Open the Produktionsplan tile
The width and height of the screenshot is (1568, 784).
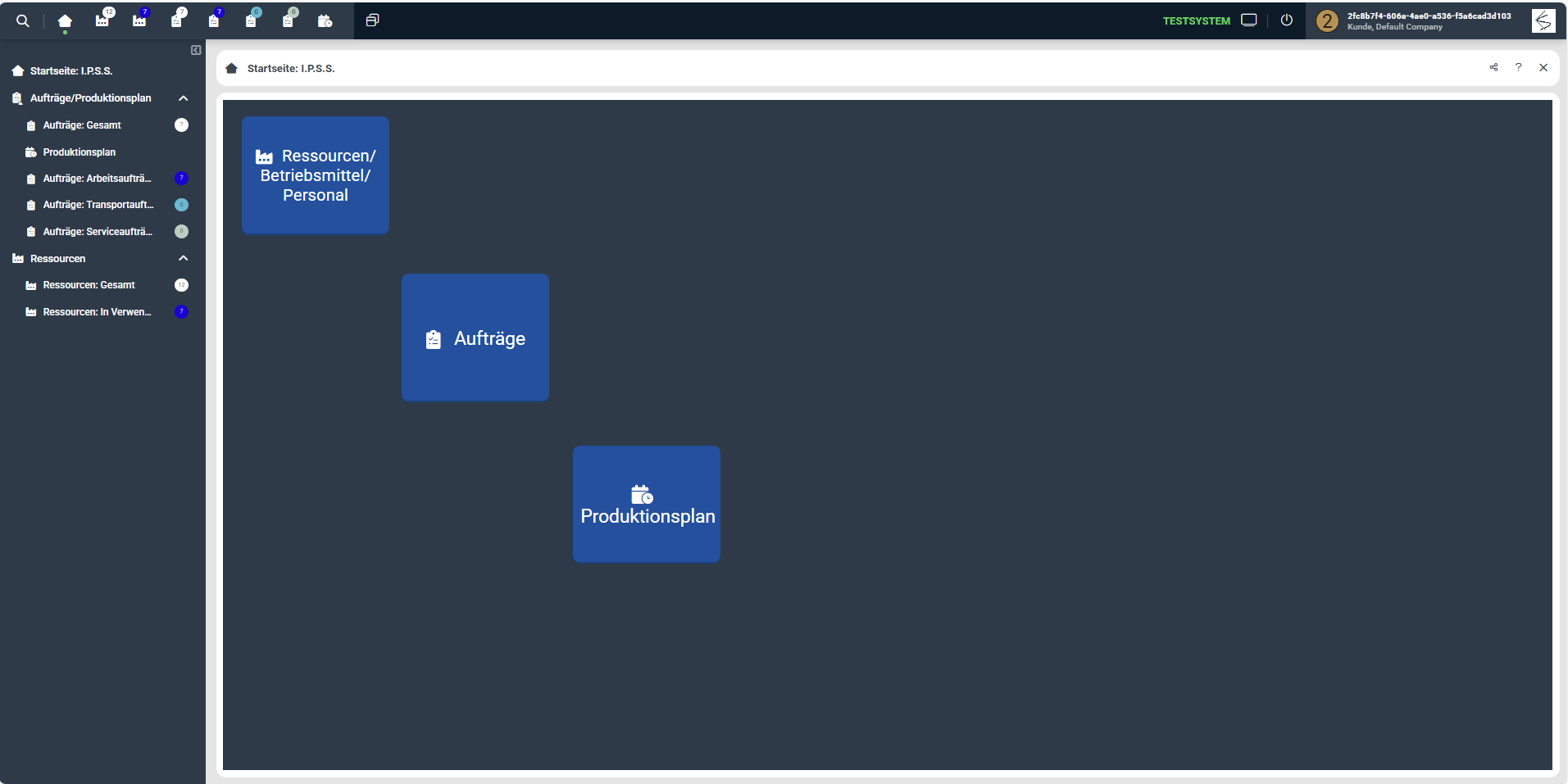pyautogui.click(x=647, y=504)
